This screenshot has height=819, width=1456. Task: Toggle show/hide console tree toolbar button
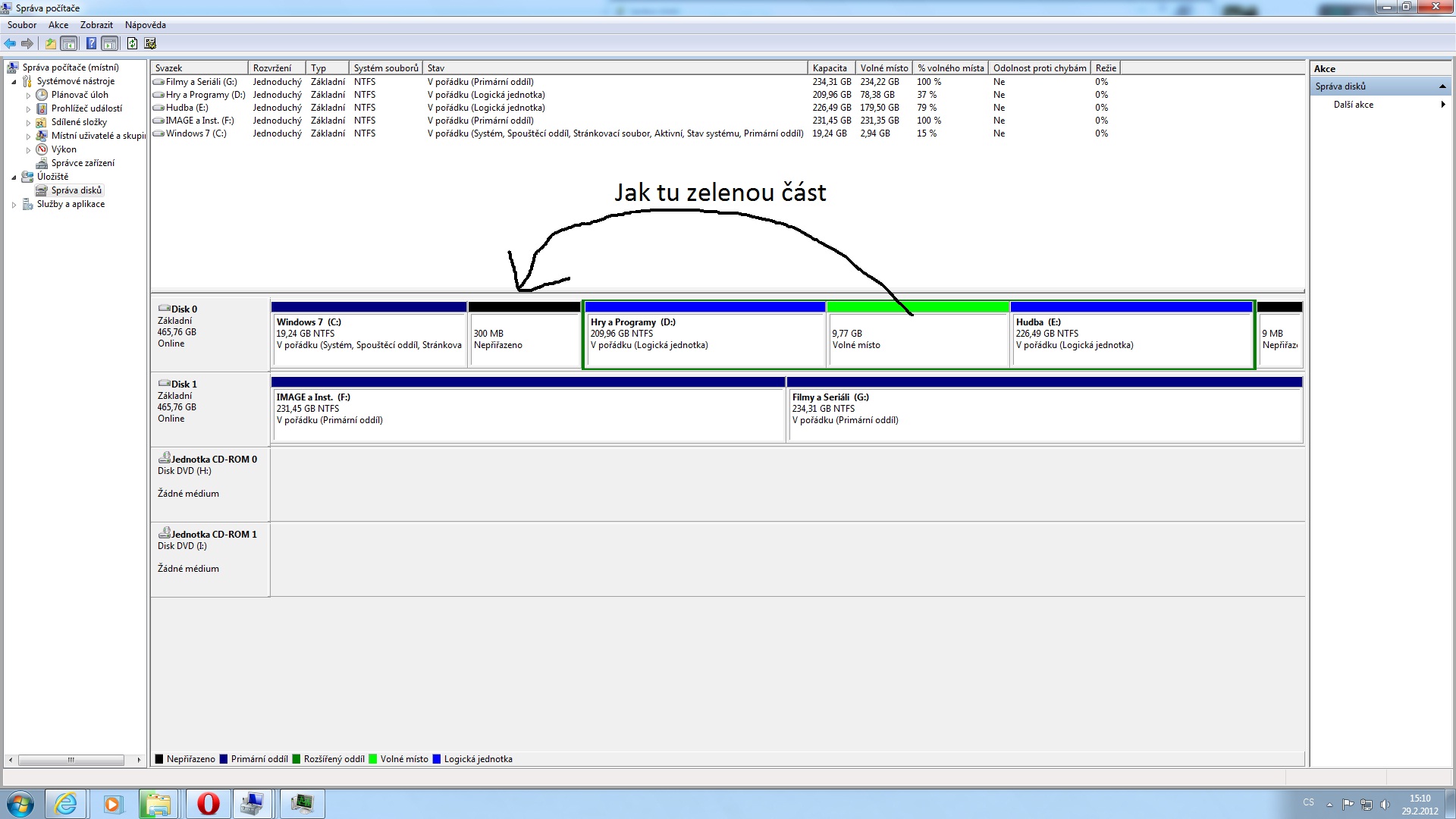(x=69, y=43)
